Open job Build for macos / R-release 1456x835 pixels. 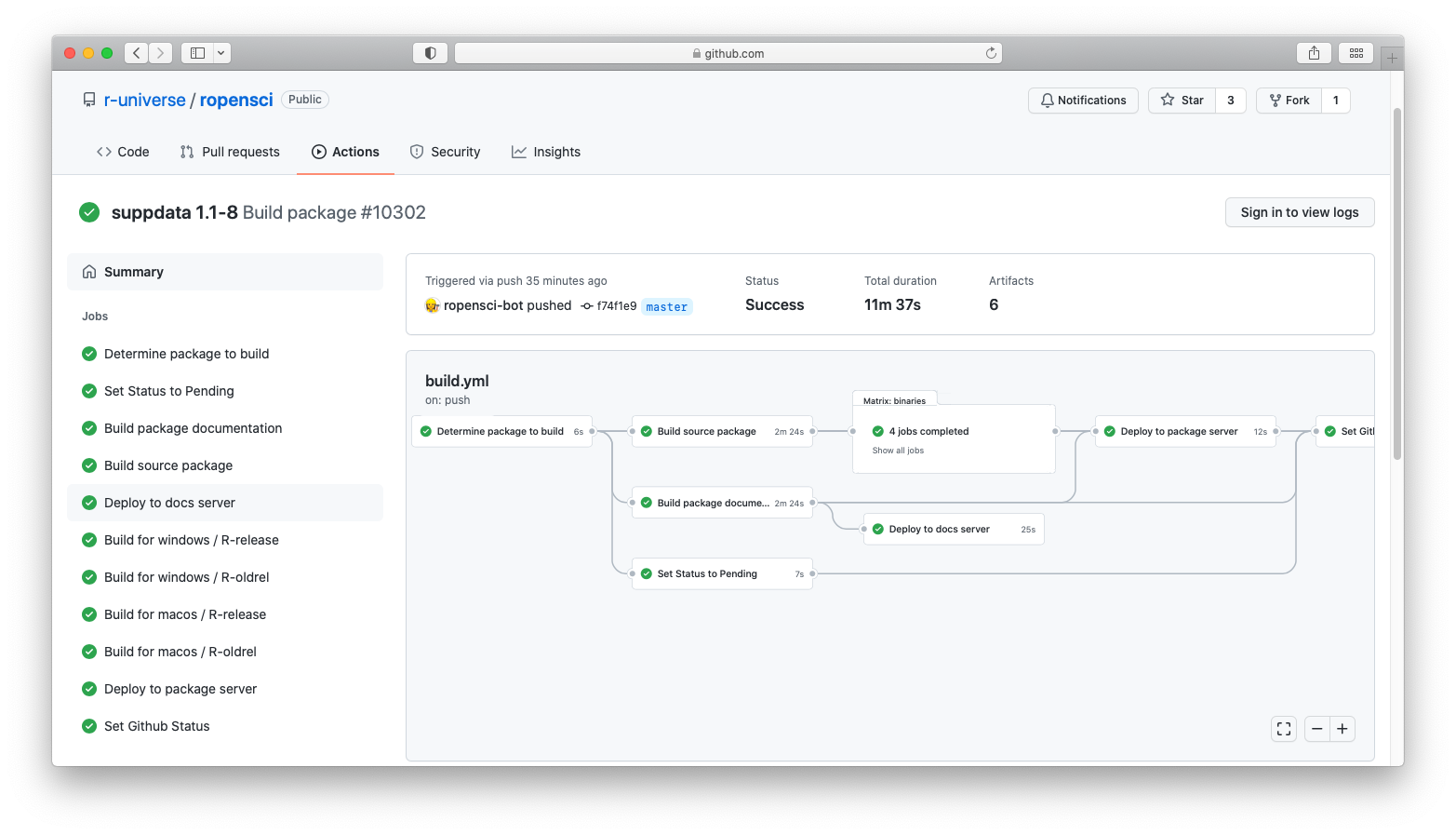click(x=225, y=614)
